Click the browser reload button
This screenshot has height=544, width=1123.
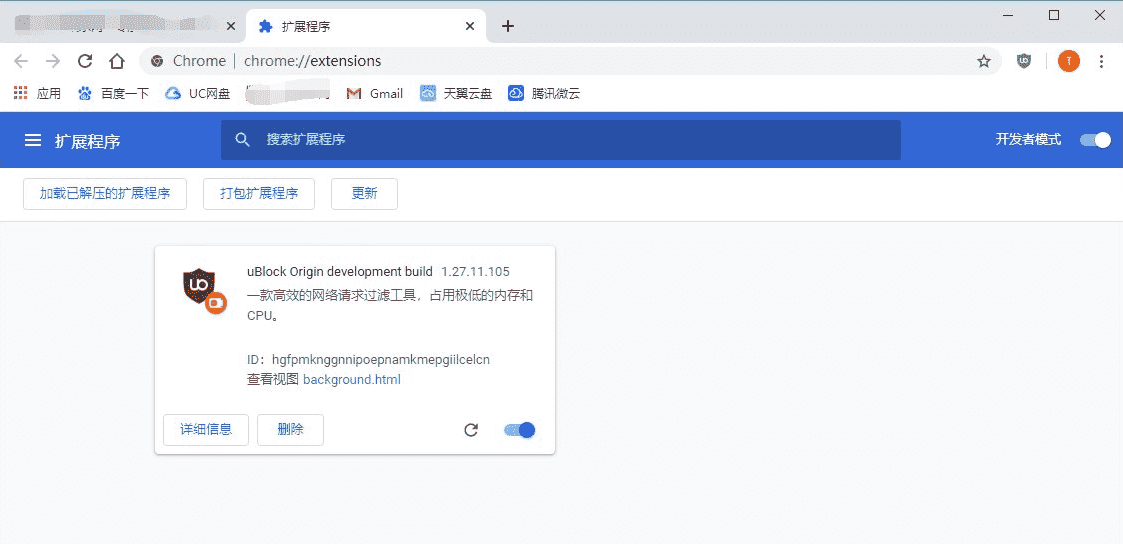pos(85,61)
